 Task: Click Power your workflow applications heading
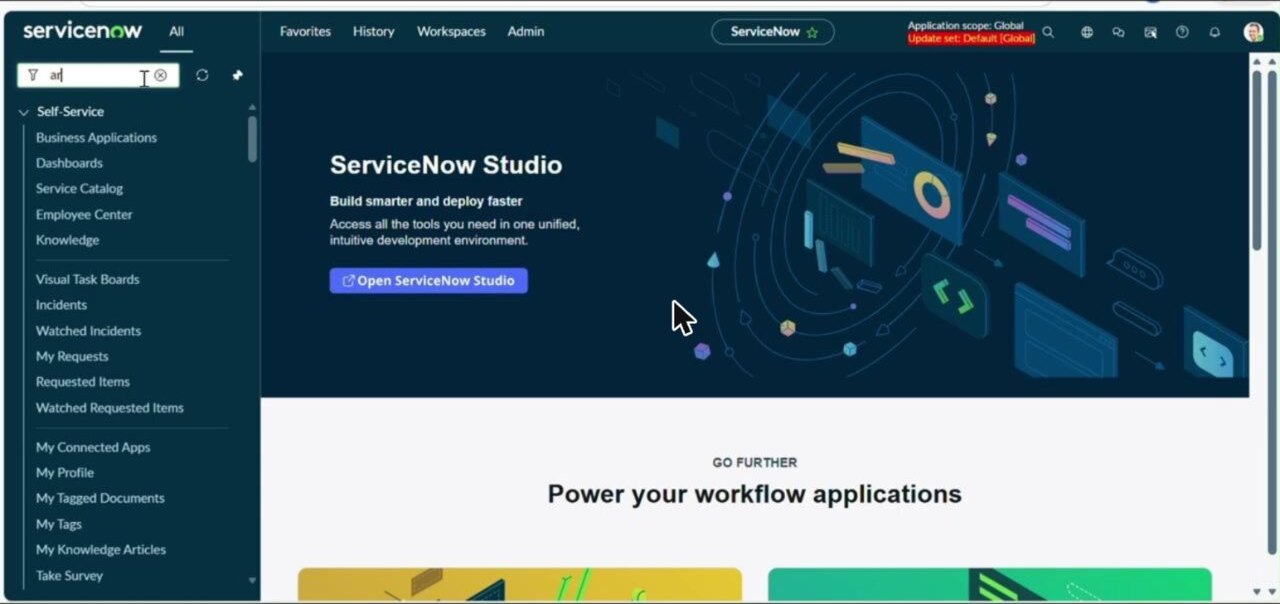click(x=754, y=494)
